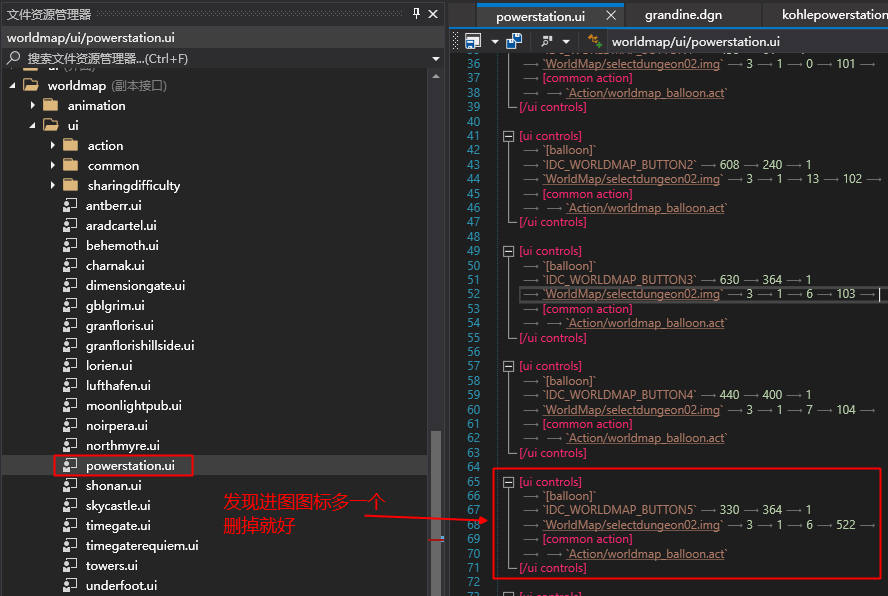Select the worldmap folder icon

31,86
